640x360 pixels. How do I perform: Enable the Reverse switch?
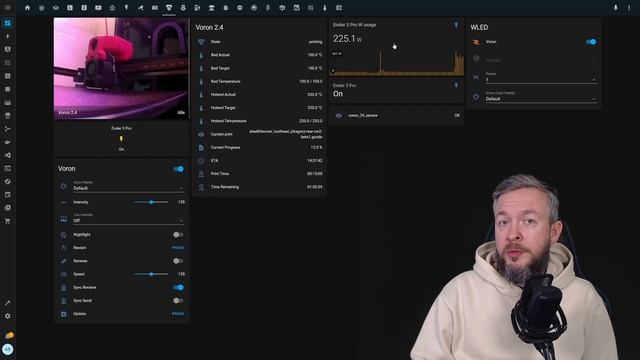tap(178, 261)
